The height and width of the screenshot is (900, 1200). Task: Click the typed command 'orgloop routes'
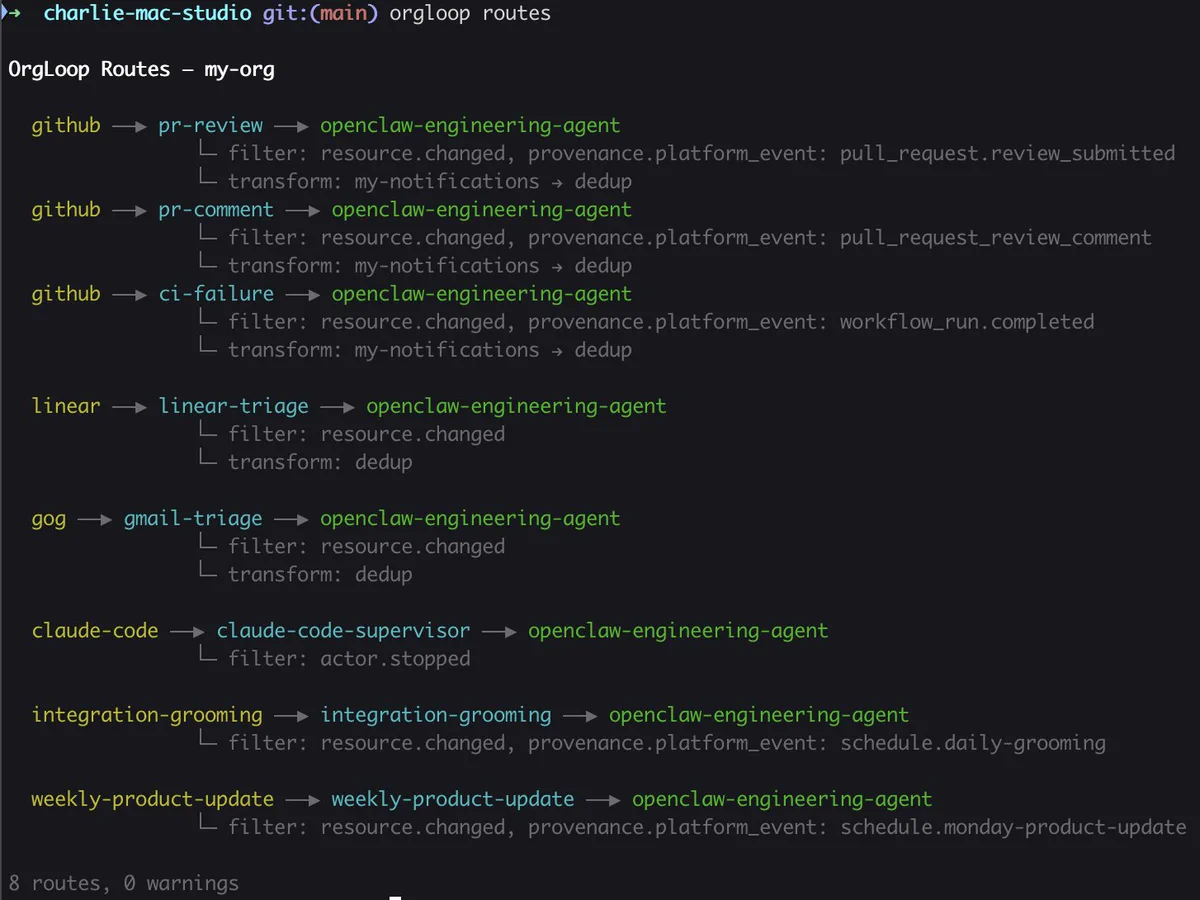click(470, 14)
